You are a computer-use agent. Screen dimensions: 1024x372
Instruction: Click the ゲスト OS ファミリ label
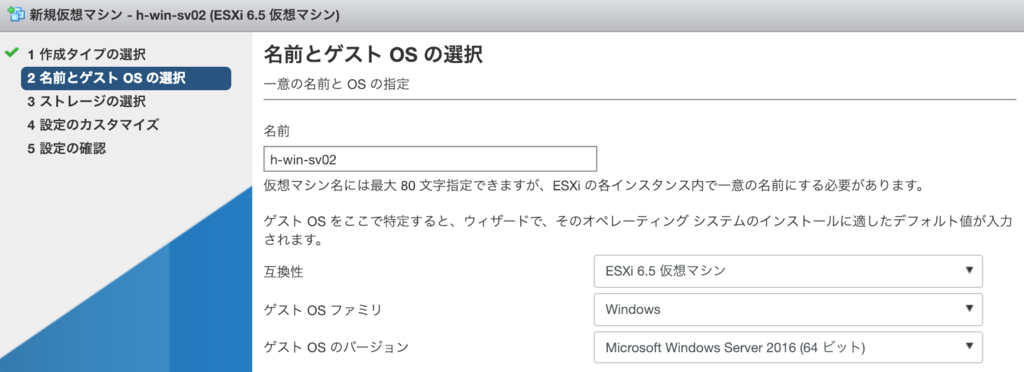(x=322, y=309)
